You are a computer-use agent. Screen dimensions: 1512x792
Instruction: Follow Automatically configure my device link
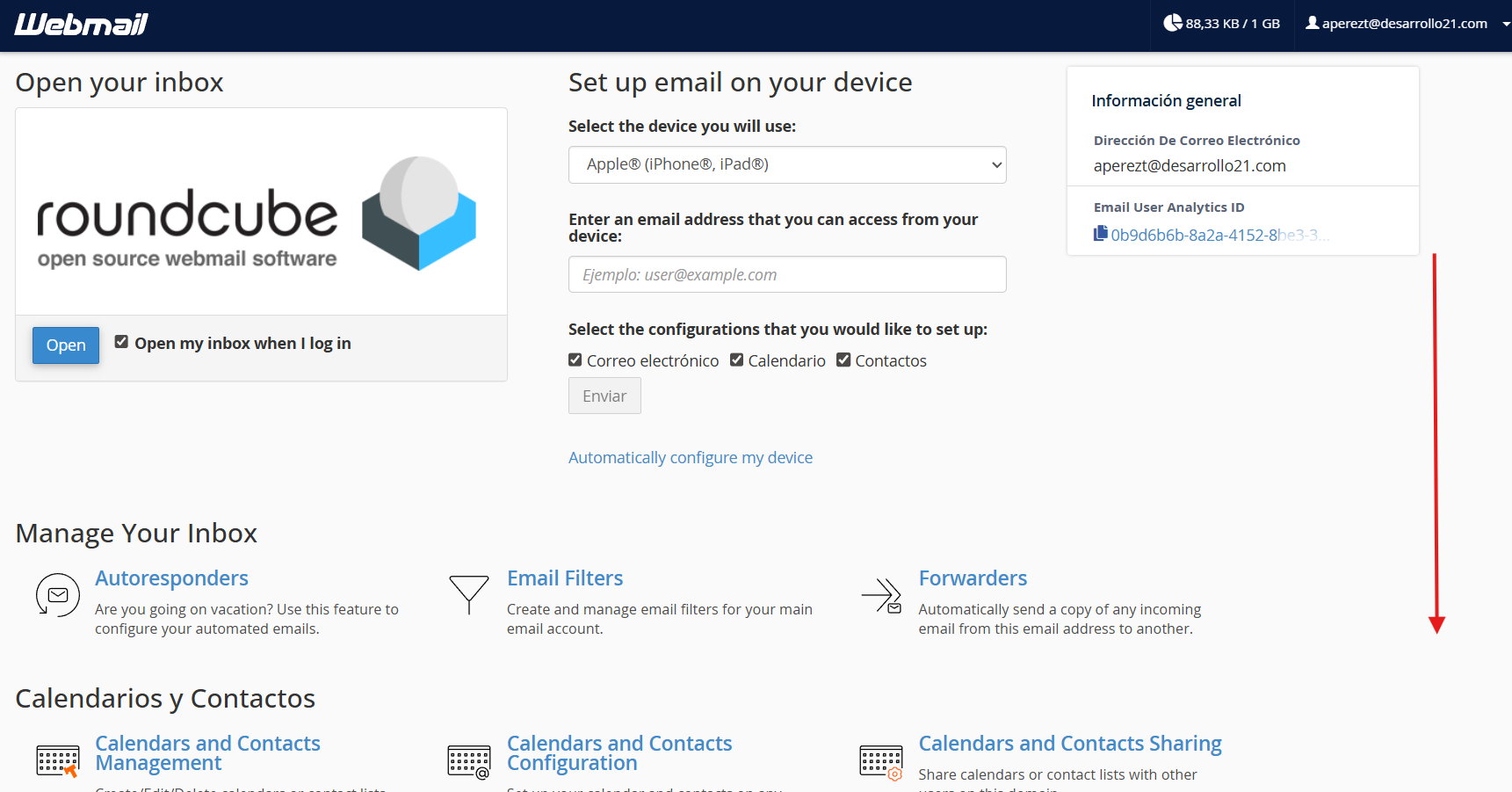click(x=691, y=457)
